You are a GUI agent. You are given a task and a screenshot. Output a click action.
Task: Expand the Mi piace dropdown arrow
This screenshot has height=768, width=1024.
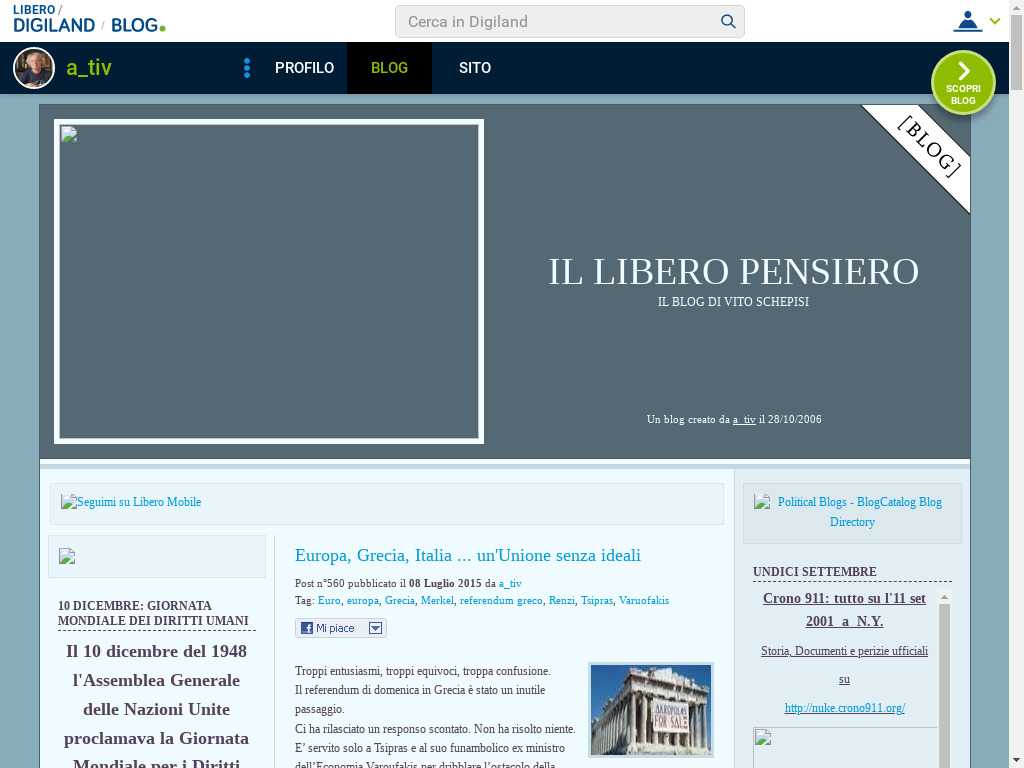375,628
